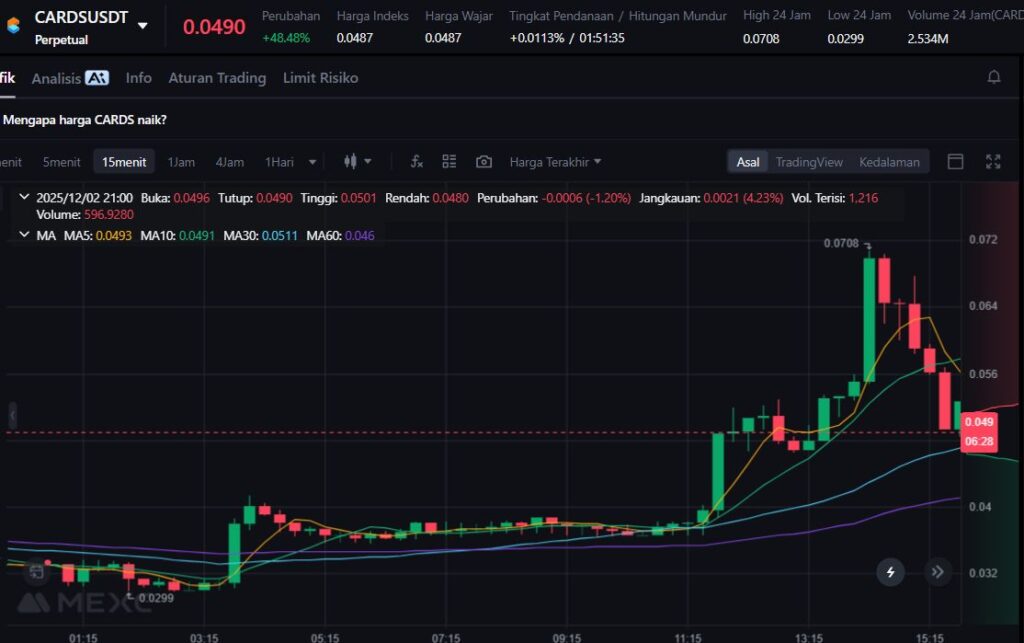Viewport: 1024px width, 643px height.
Task: Click the 0.049 current price label
Action: pos(979,422)
